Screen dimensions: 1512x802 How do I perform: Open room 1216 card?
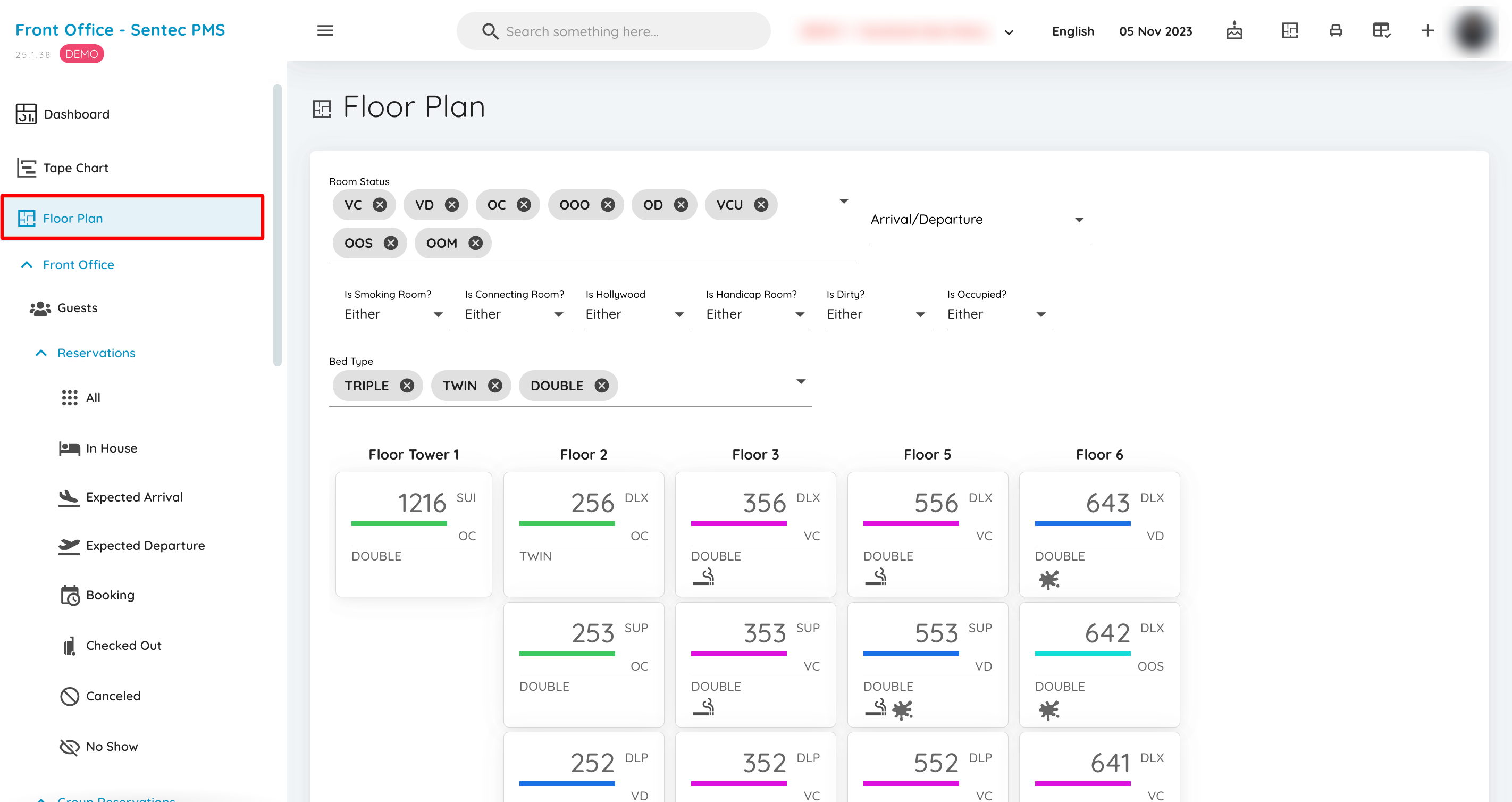click(x=413, y=534)
